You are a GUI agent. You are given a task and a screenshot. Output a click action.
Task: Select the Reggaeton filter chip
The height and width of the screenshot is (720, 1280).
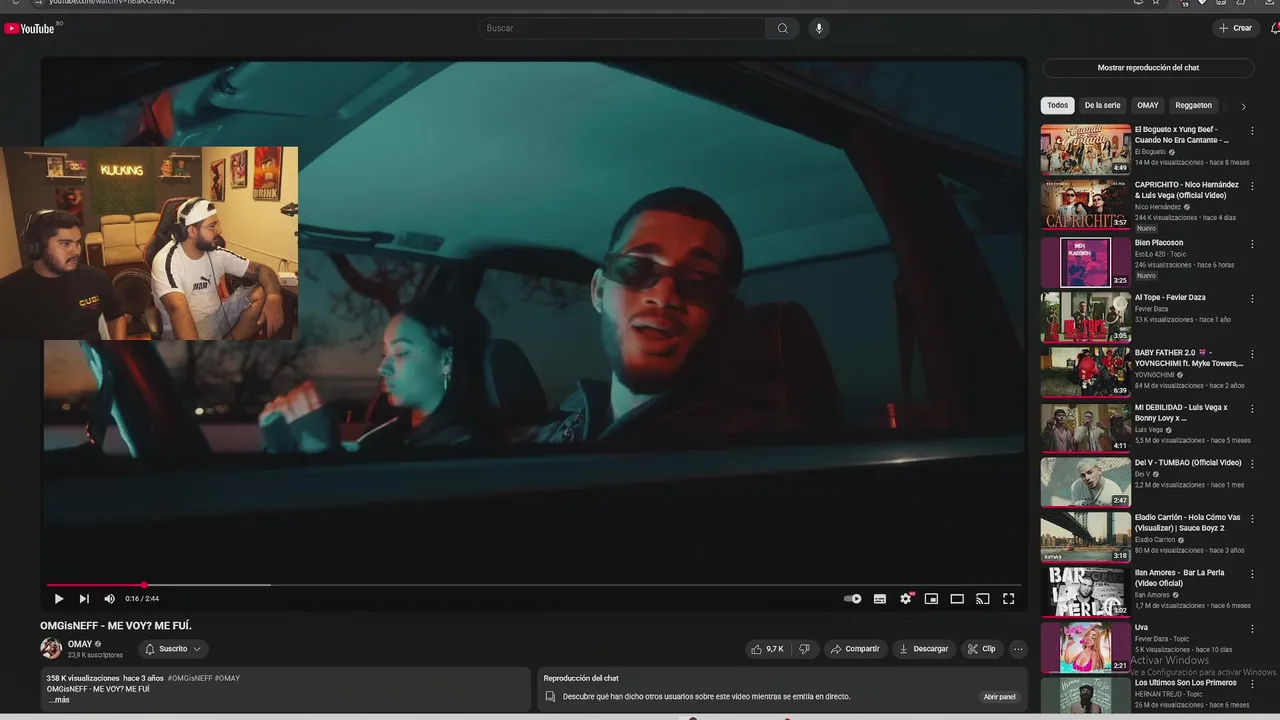[1193, 105]
